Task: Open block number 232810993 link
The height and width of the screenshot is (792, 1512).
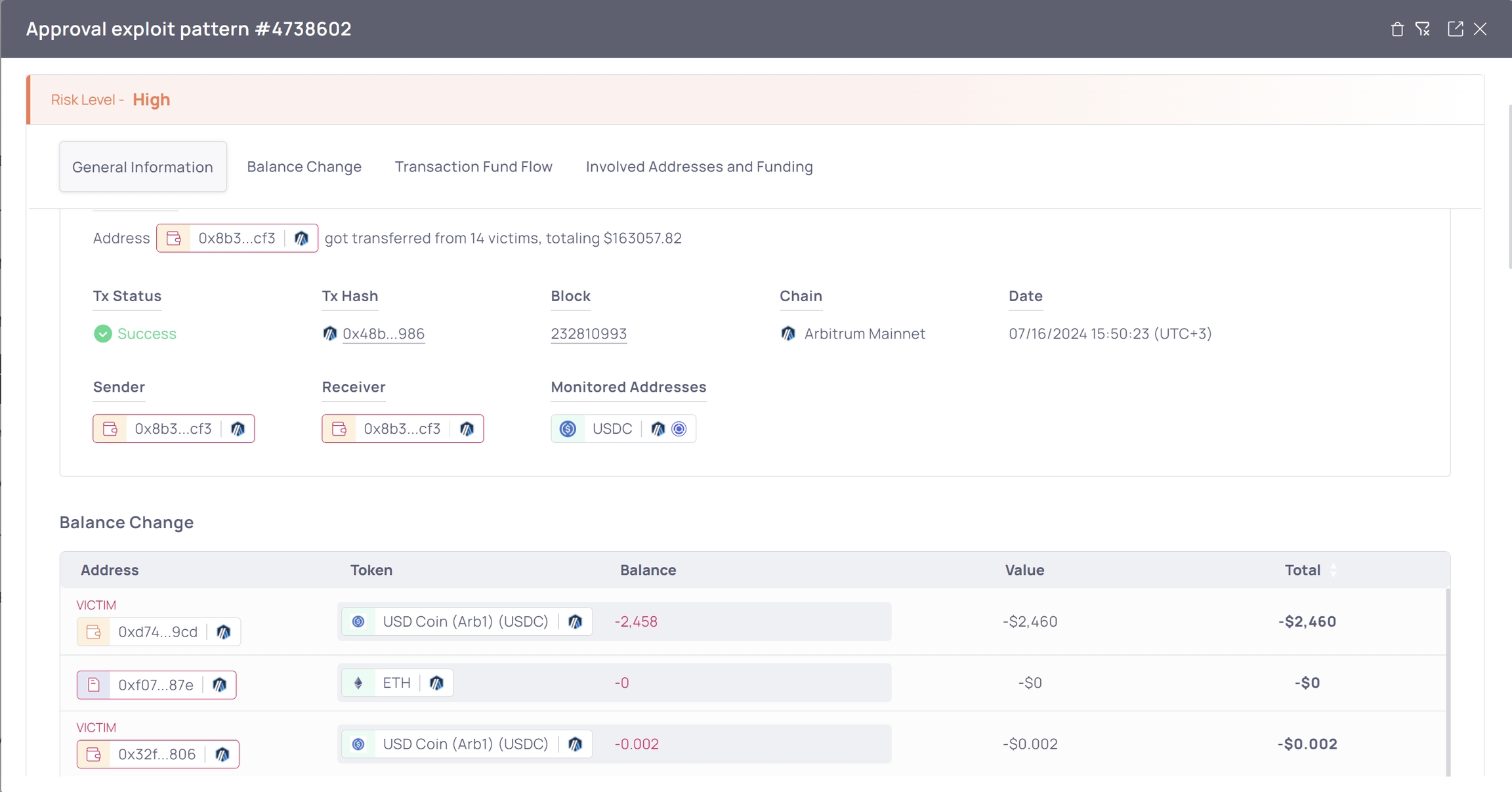Action: (x=588, y=334)
